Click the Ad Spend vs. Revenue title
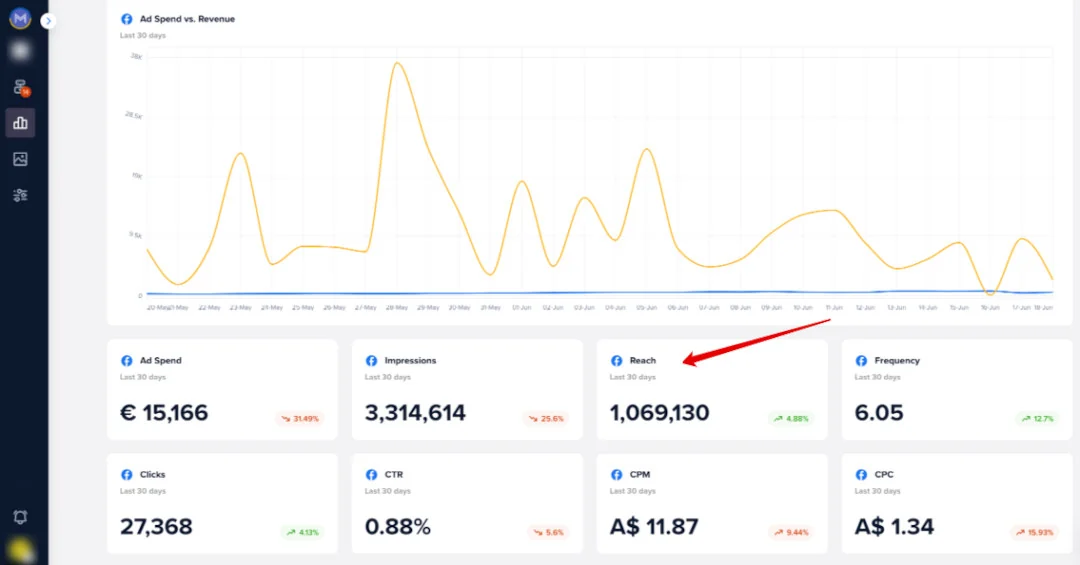The image size is (1080, 565). pos(187,19)
